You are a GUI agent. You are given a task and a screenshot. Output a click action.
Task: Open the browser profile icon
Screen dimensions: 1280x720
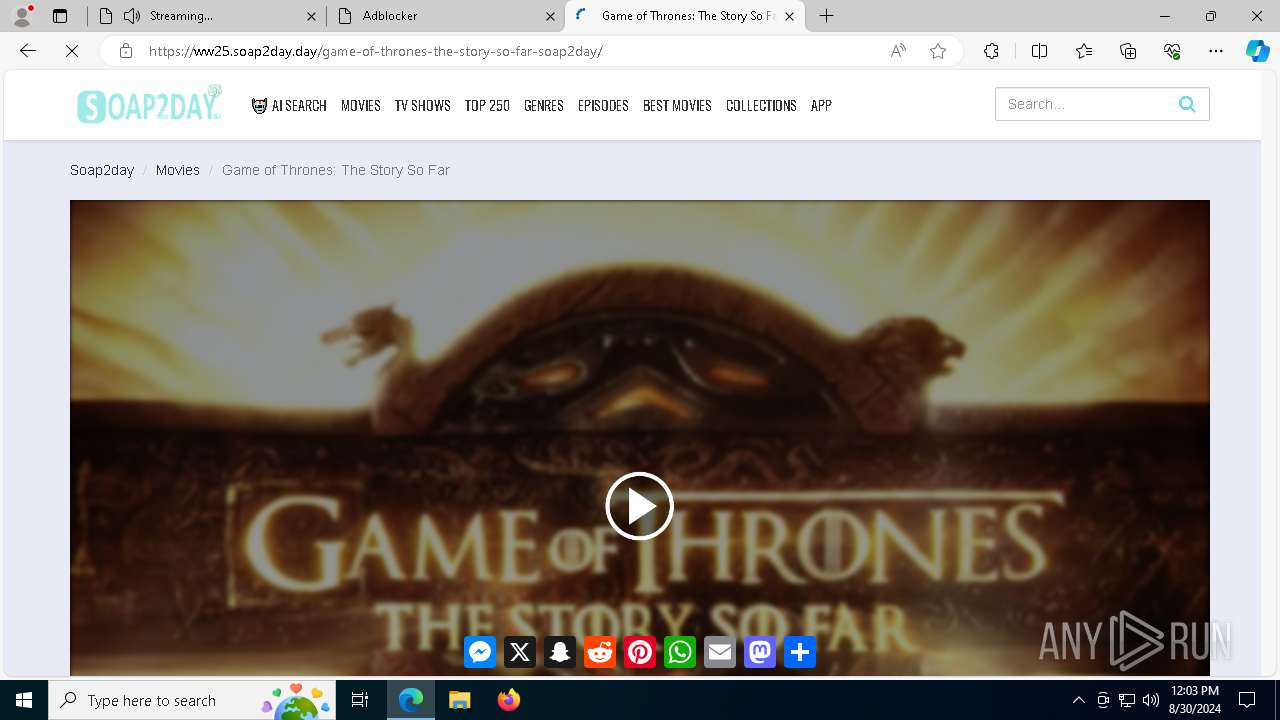pyautogui.click(x=22, y=16)
